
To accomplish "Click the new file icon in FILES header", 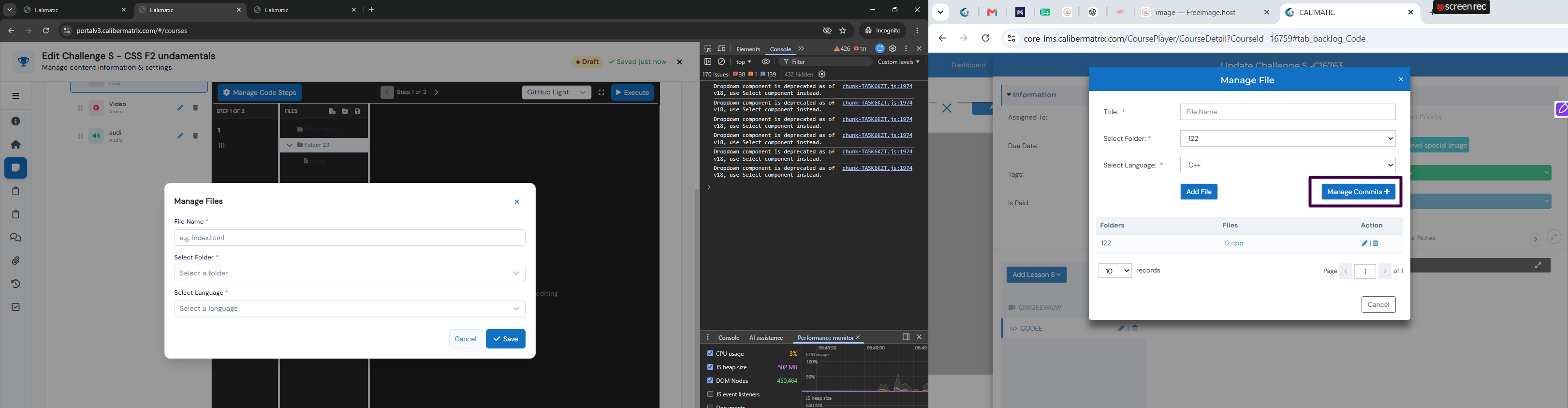I will pos(332,111).
